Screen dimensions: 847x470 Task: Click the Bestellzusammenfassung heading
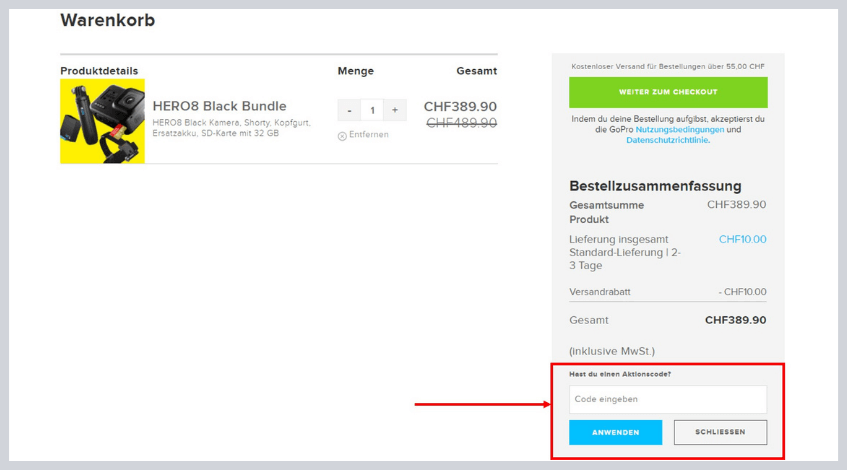coord(655,186)
